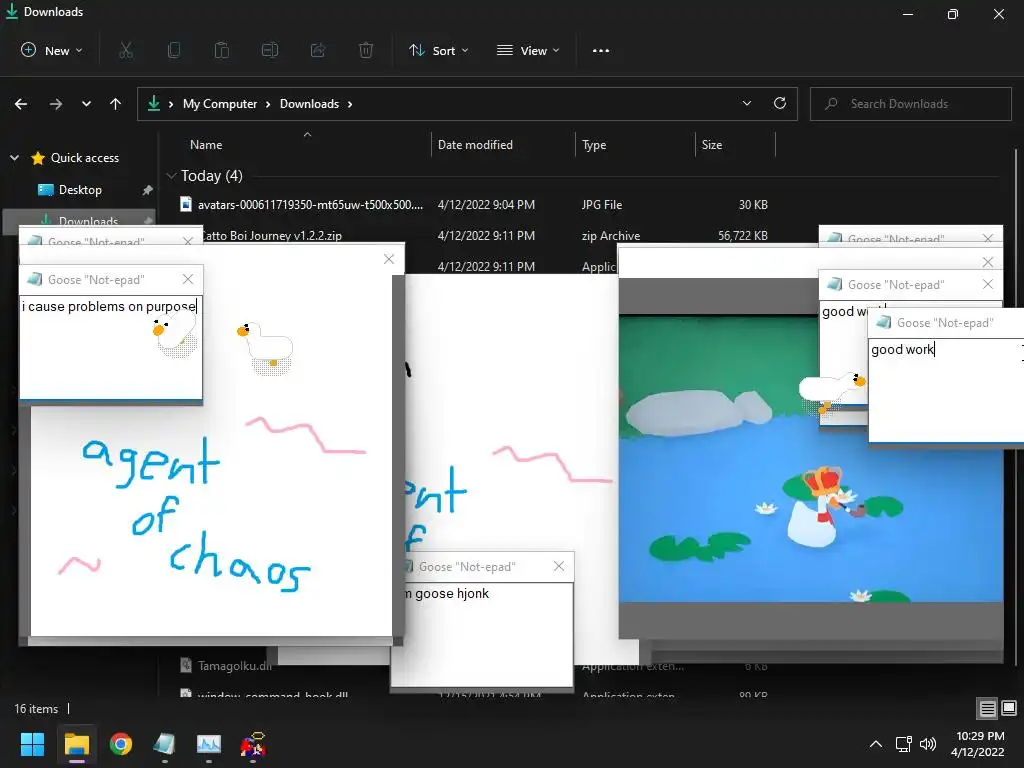Click the Copy icon in toolbar
Viewport: 1024px width, 768px height.
174,50
